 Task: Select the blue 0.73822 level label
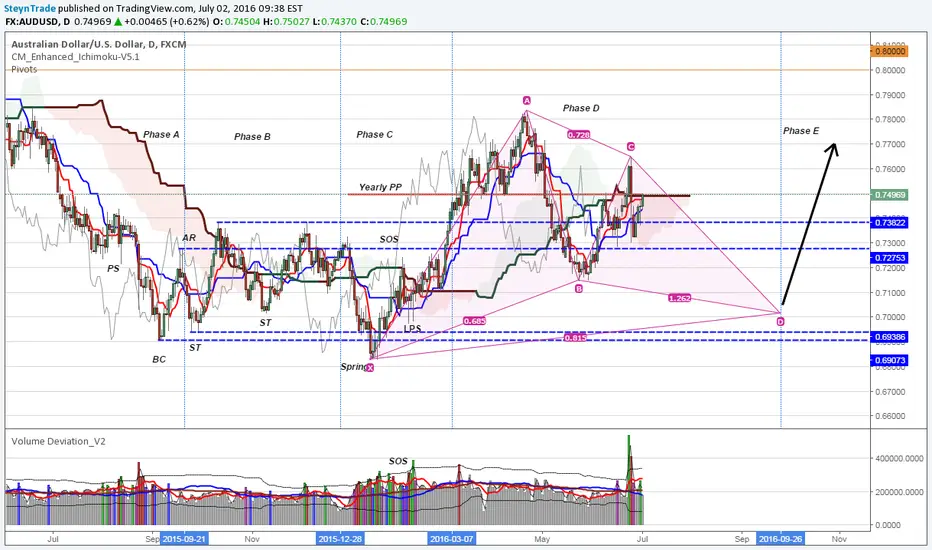click(890, 222)
